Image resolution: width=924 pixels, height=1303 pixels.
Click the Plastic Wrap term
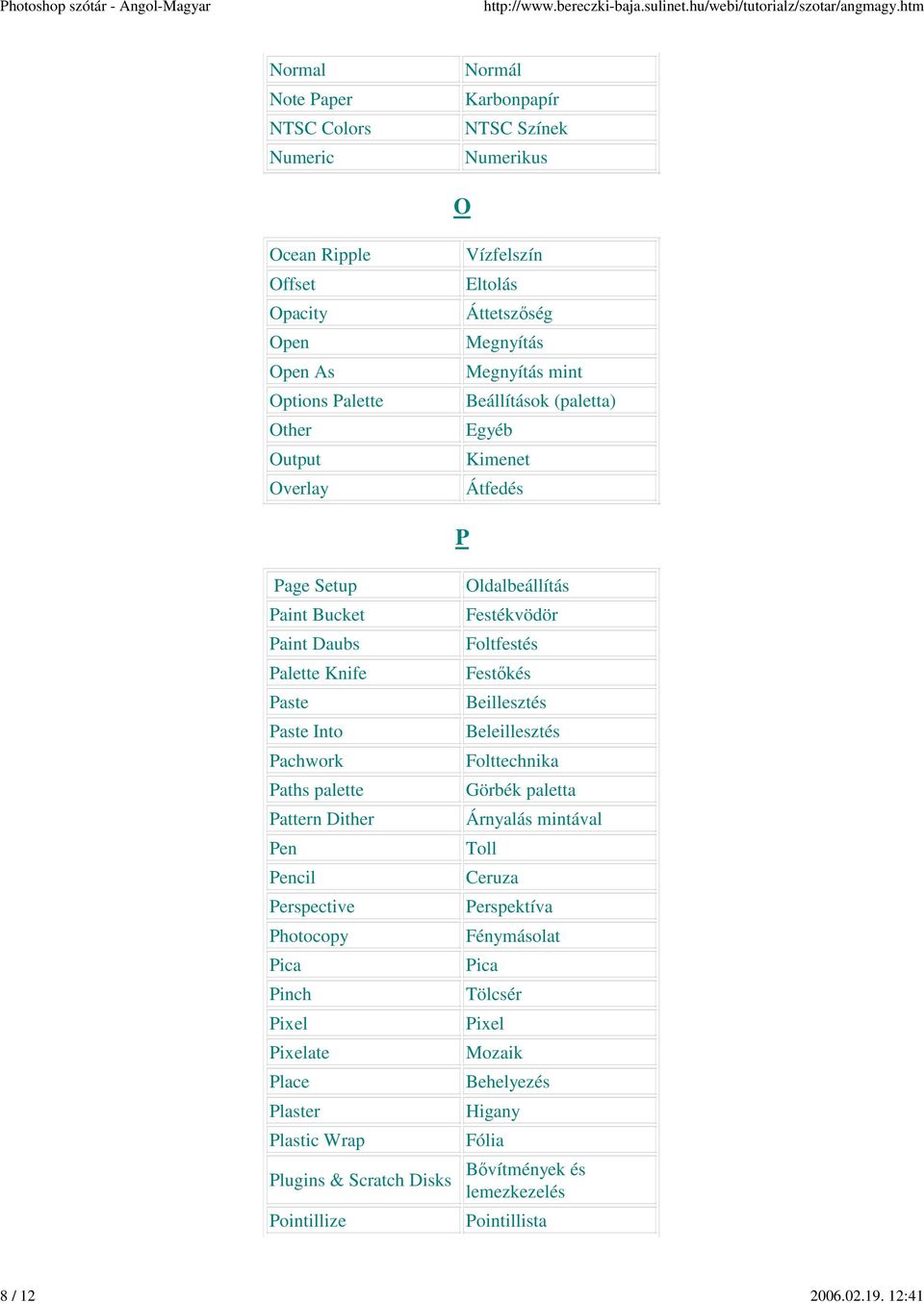pyautogui.click(x=317, y=1140)
